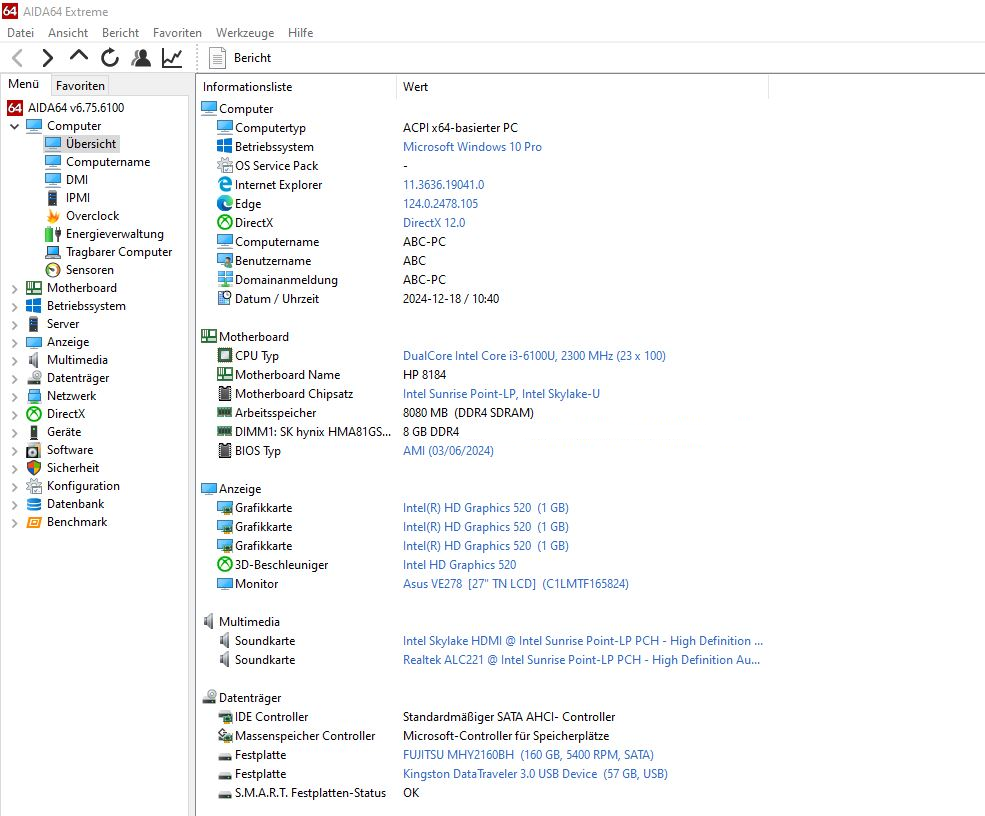Click the DirectX 12.0 value link
The image size is (985, 816).
point(433,223)
